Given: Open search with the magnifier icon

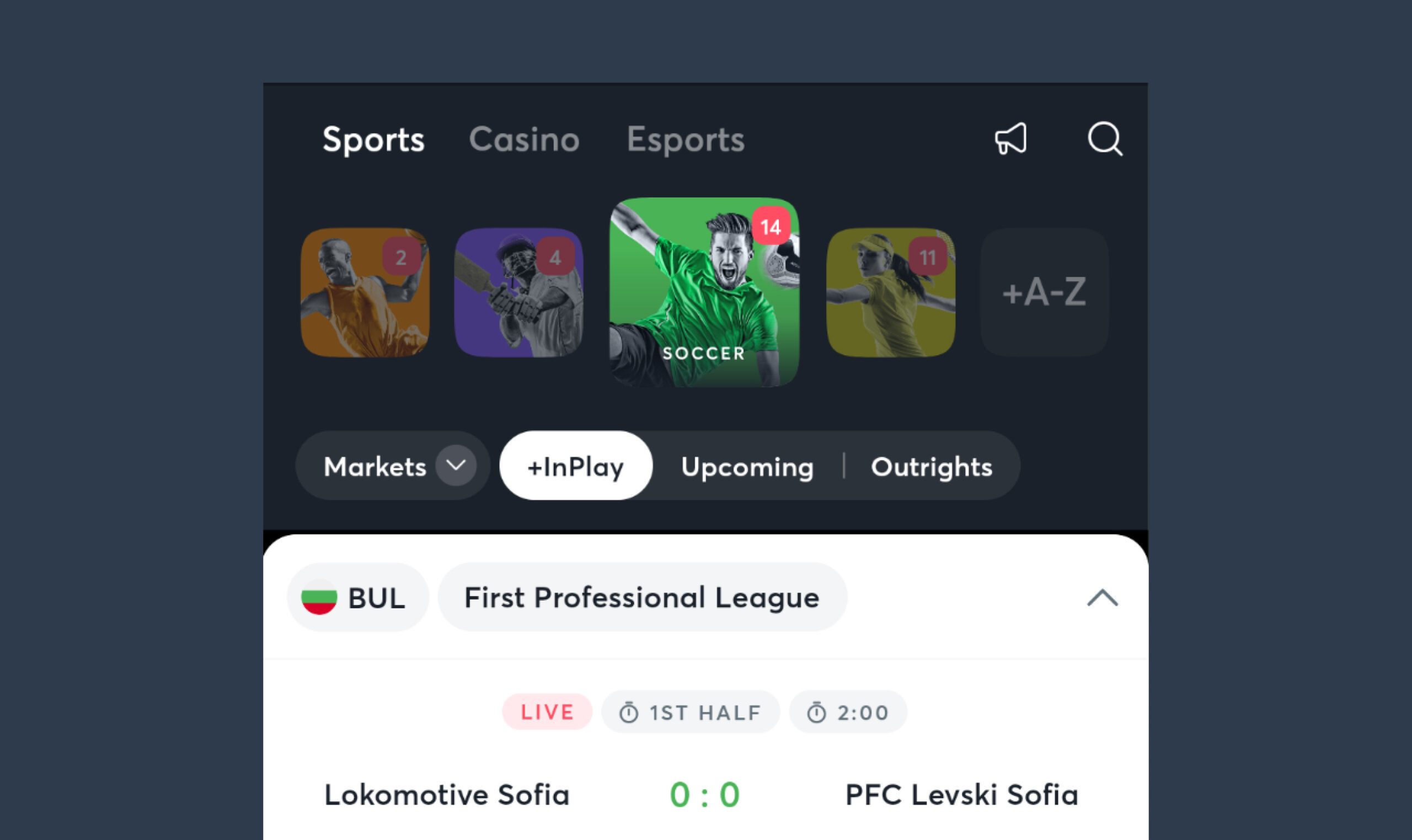Looking at the screenshot, I should (1105, 138).
